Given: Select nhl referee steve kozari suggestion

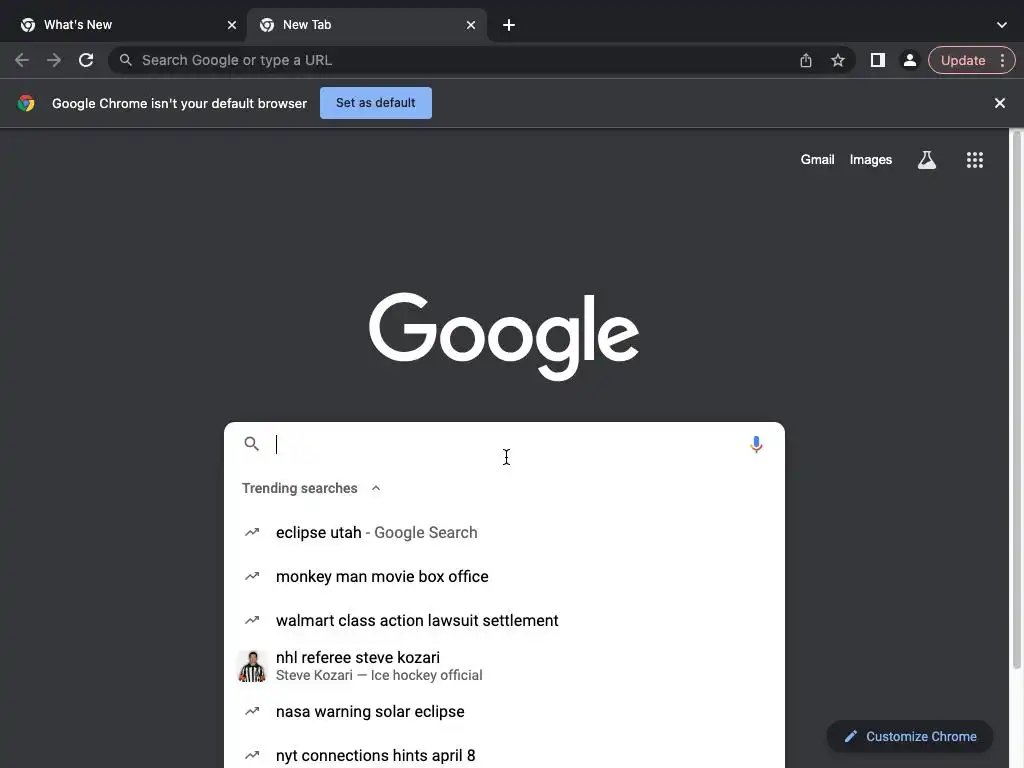Looking at the screenshot, I should pyautogui.click(x=504, y=666).
